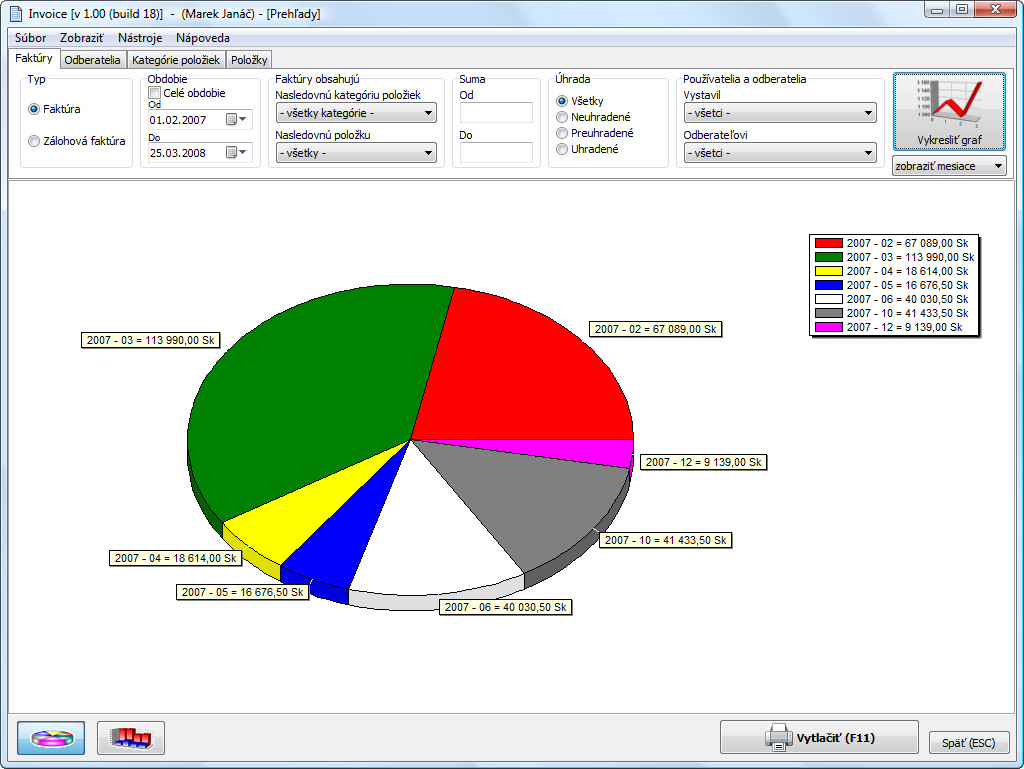Screen dimensions: 1024x769
Task: Click Vytlačiť (F11) print button
Action: (x=819, y=738)
